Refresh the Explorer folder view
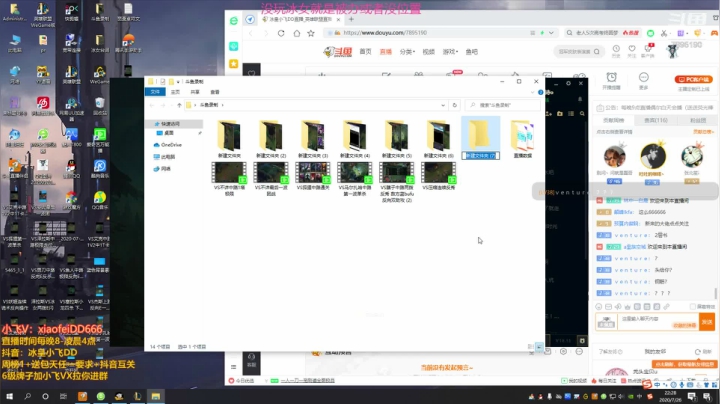Viewport: 720px width, 404px height. point(455,105)
